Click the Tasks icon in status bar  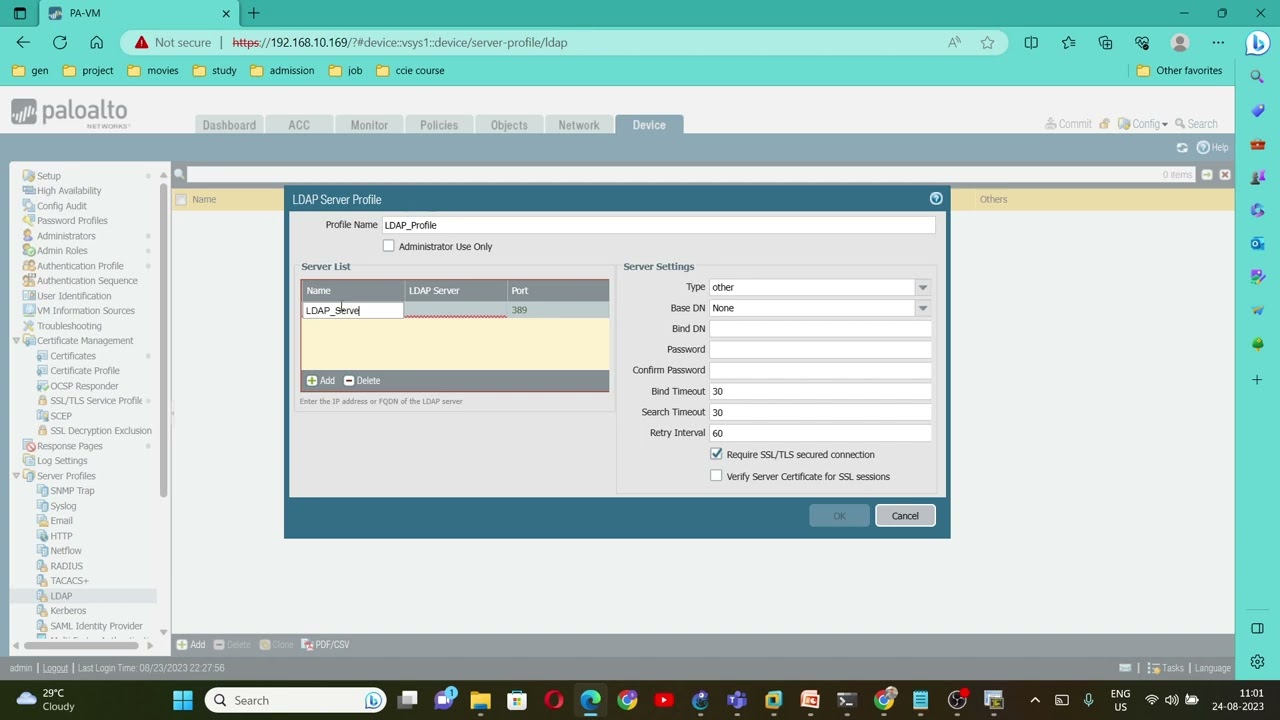(x=1154, y=668)
